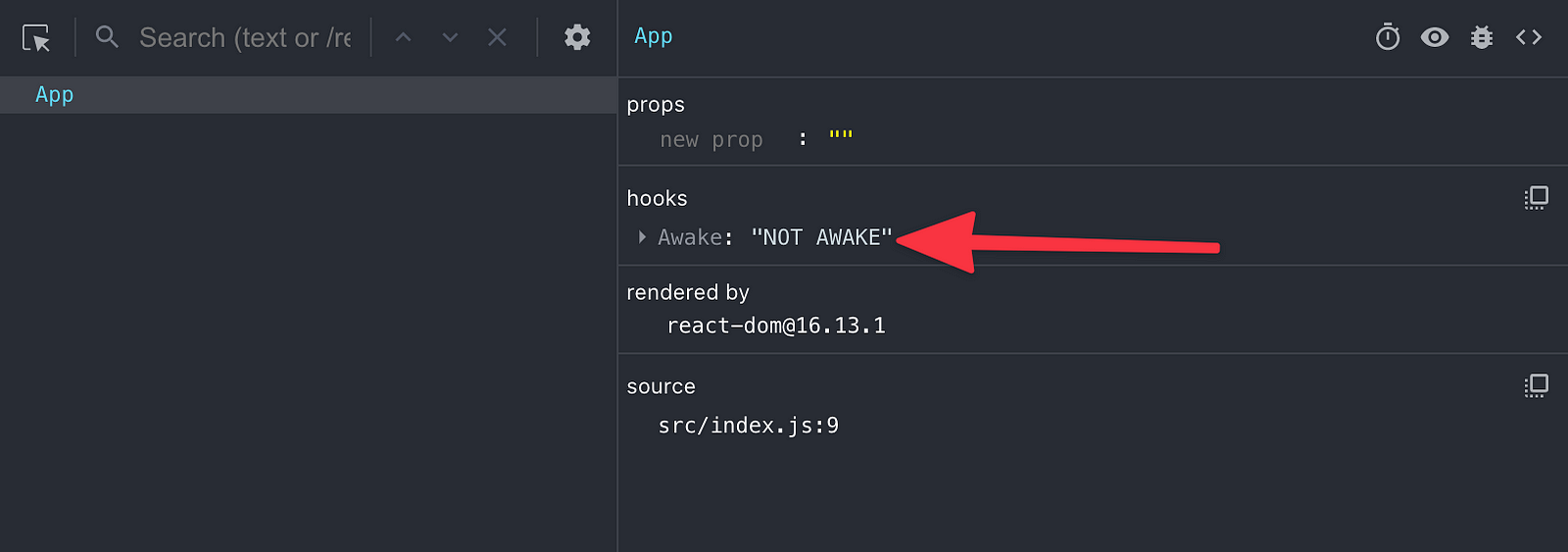Open the settings gear icon

point(577,37)
